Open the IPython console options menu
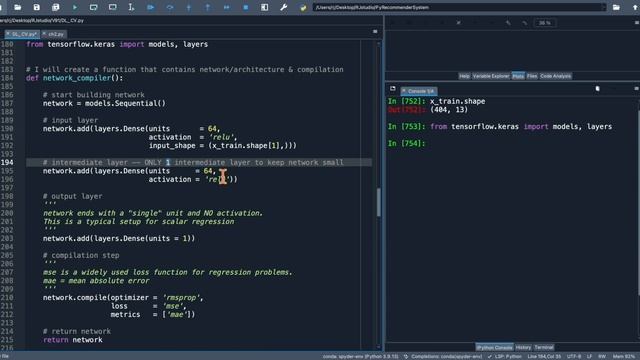 tap(637, 89)
